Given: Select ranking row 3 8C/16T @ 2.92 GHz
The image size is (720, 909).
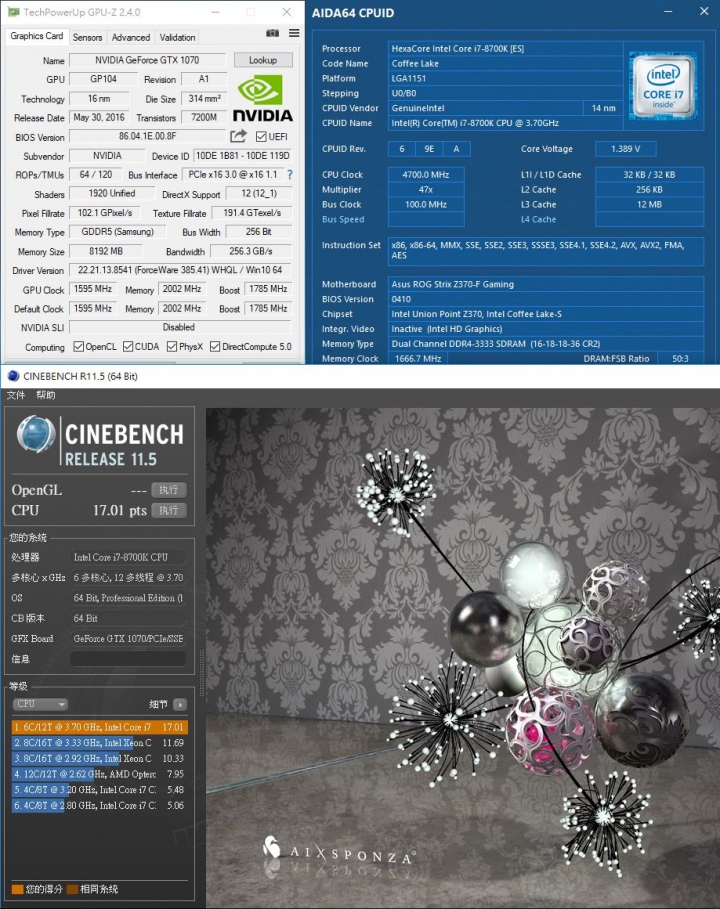Looking at the screenshot, I should (x=99, y=758).
